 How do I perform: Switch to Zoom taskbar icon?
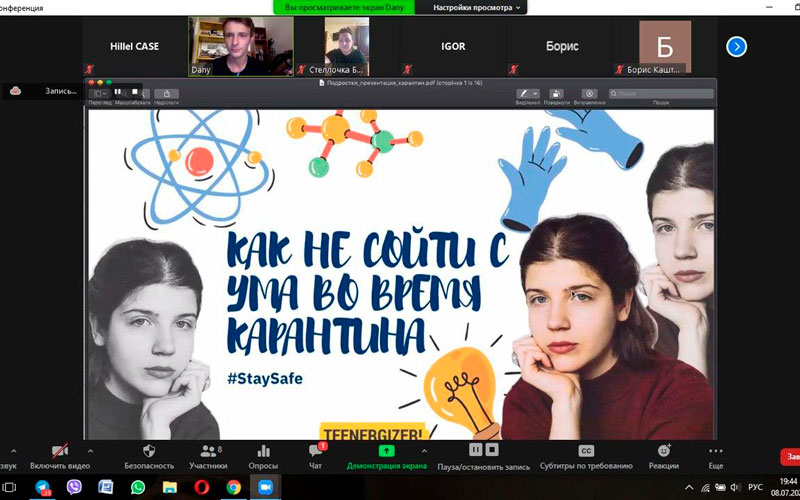(265, 487)
